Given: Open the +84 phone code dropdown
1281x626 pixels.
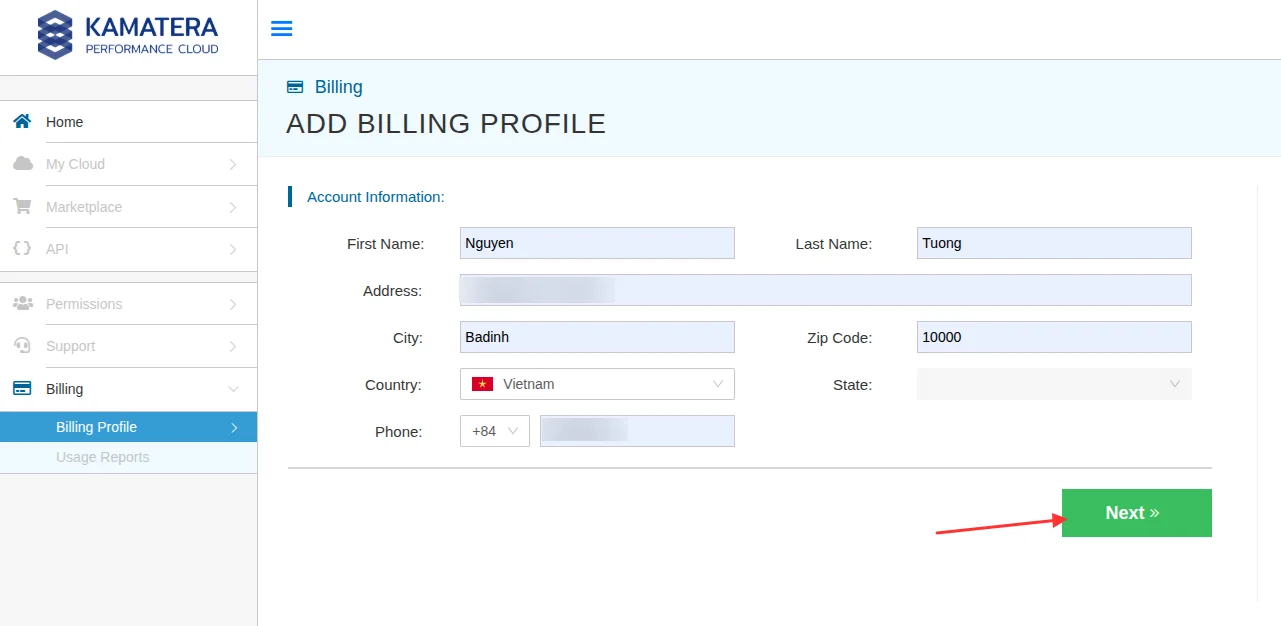Looking at the screenshot, I should [495, 431].
